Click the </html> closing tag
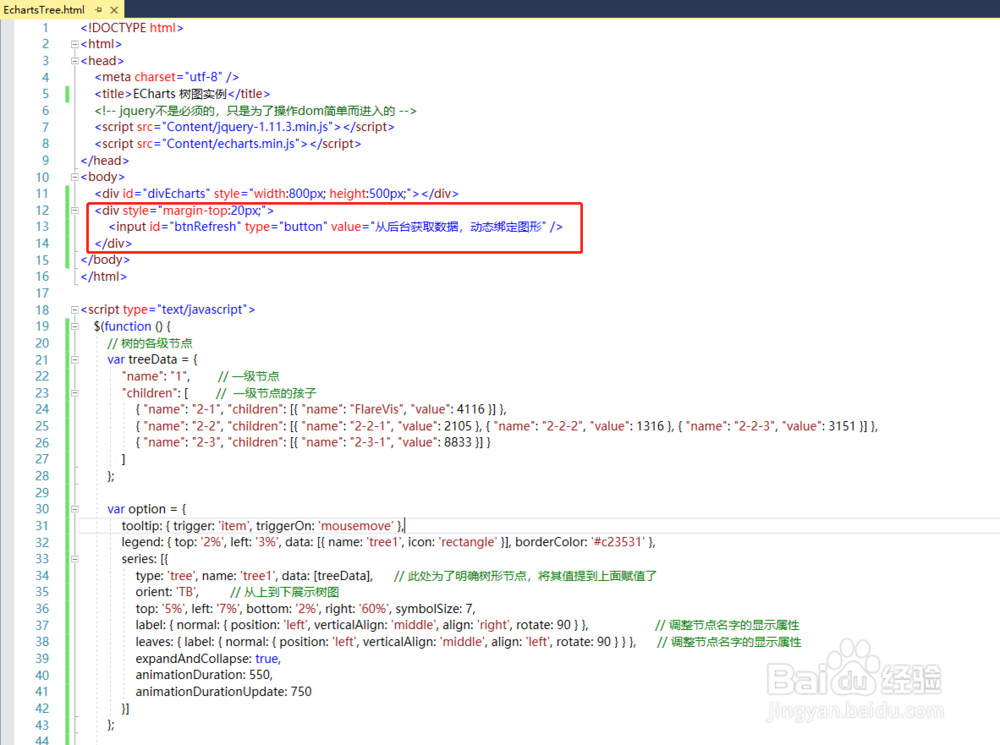1000x745 pixels. point(103,276)
